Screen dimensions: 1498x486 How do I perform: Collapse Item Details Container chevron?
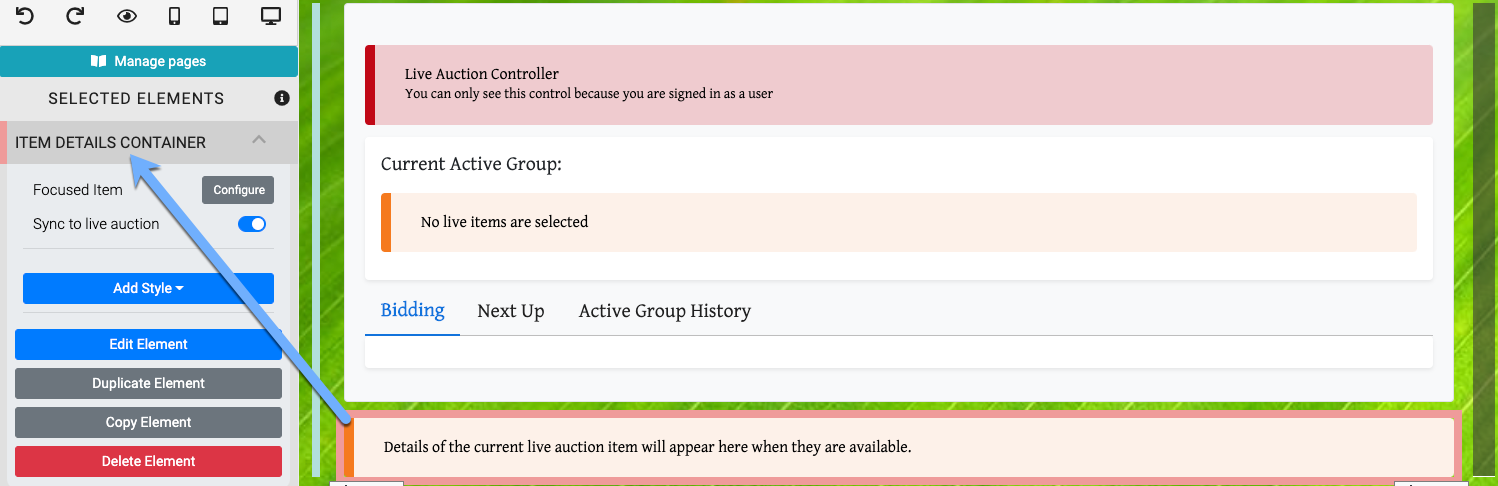(x=259, y=140)
